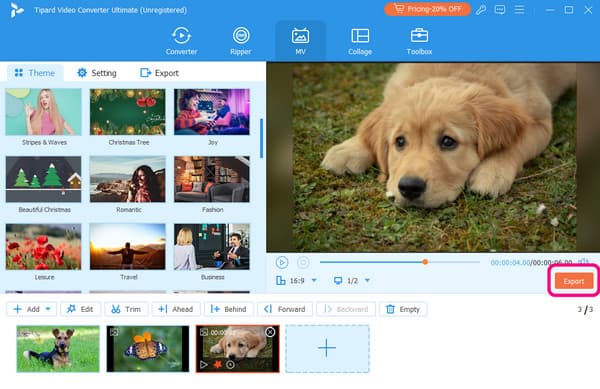Stop the preview playback
600x389 pixels.
pyautogui.click(x=303, y=262)
